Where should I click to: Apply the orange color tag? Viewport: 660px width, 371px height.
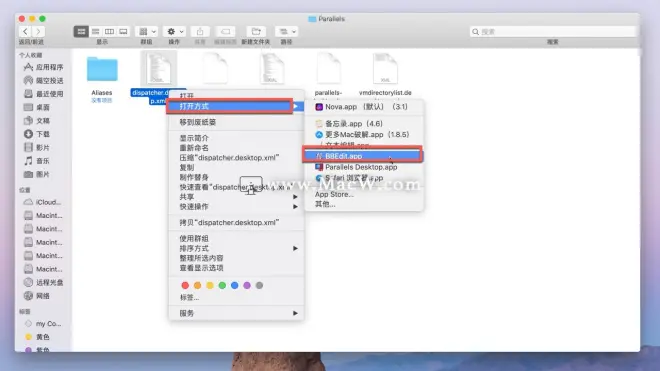click(197, 286)
